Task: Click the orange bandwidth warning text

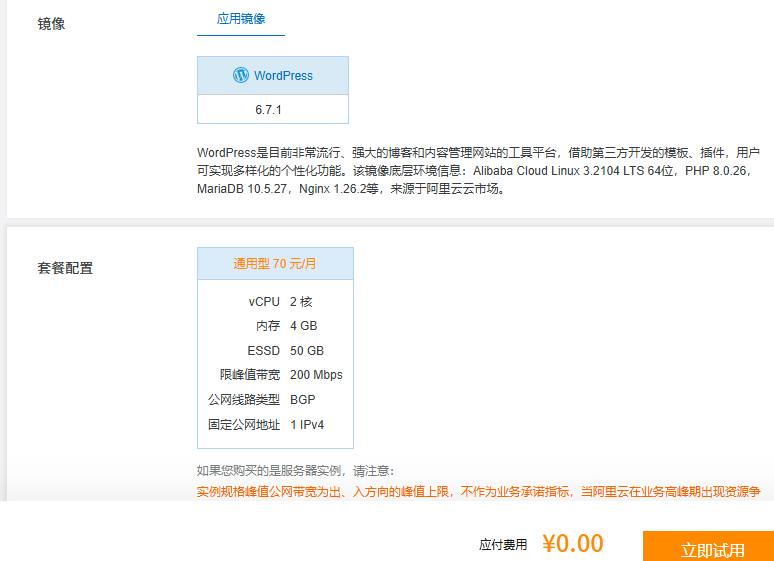Action: coord(478,491)
